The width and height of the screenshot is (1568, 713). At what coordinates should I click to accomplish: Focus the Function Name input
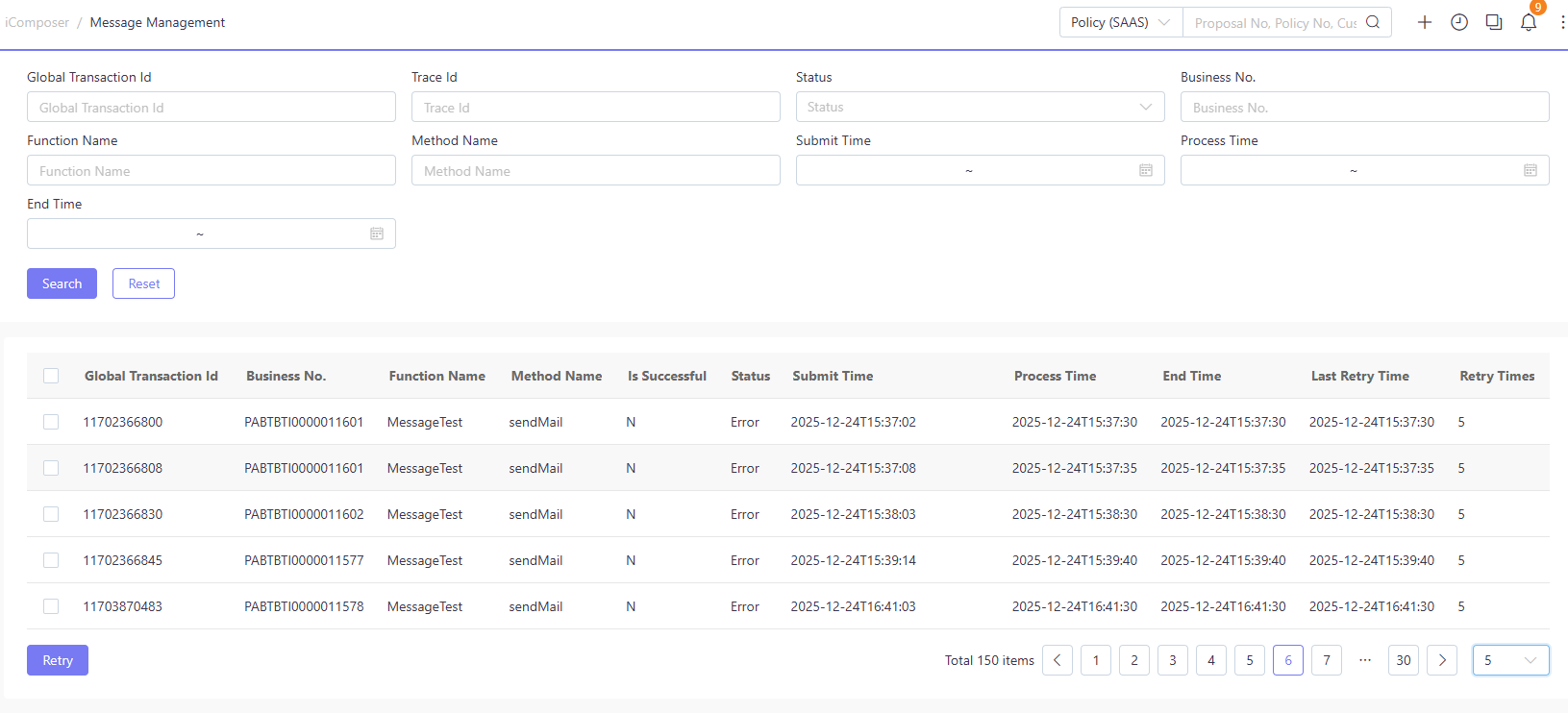(212, 170)
